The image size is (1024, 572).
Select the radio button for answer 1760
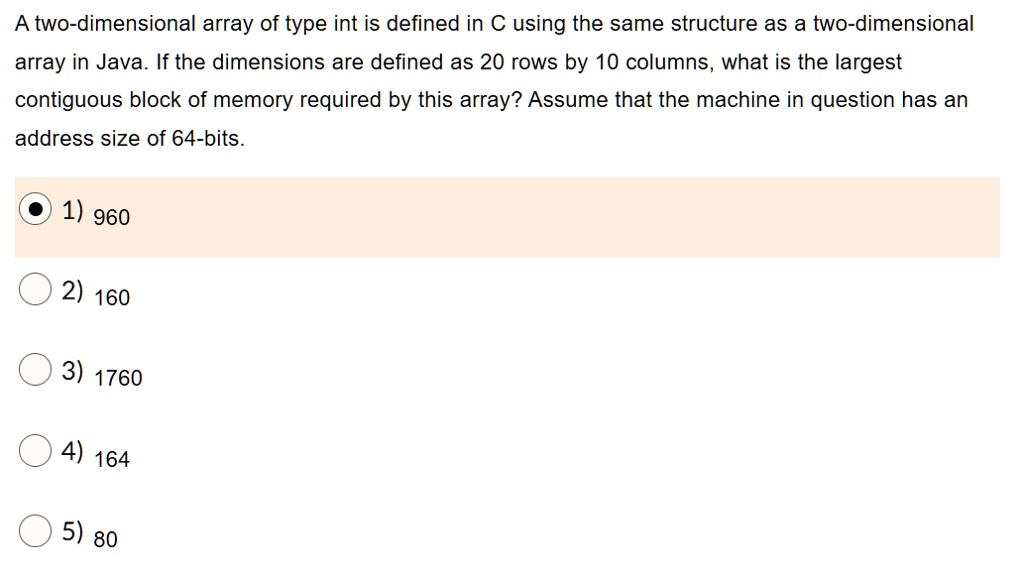(35, 370)
